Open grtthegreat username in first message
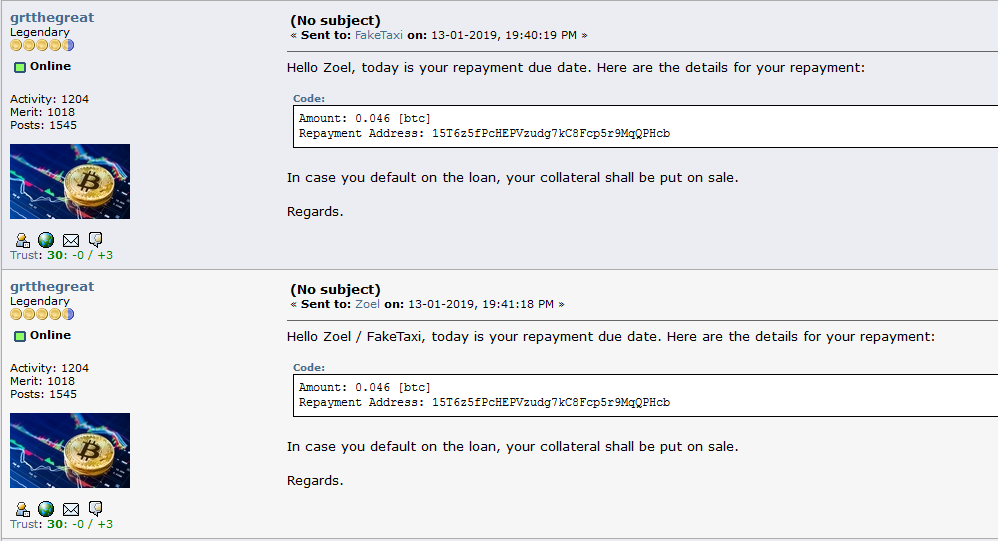Image resolution: width=998 pixels, height=541 pixels. (x=52, y=18)
